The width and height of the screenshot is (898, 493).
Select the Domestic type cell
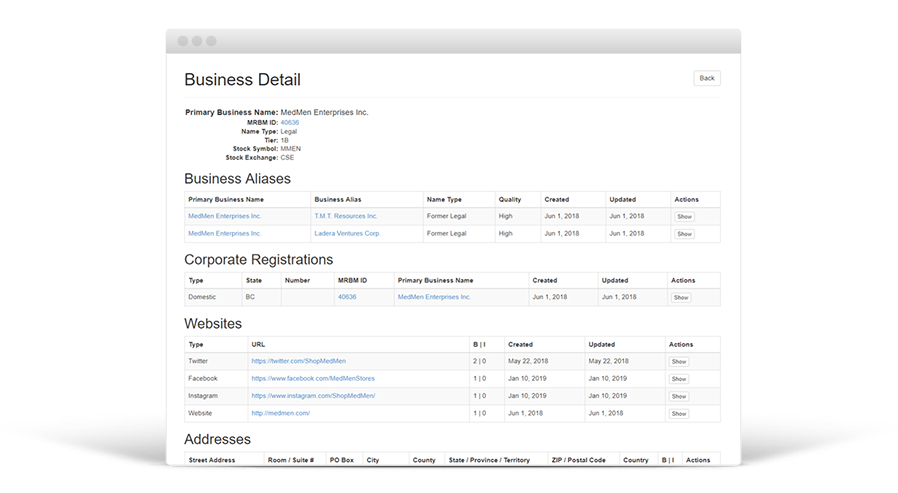tap(202, 297)
